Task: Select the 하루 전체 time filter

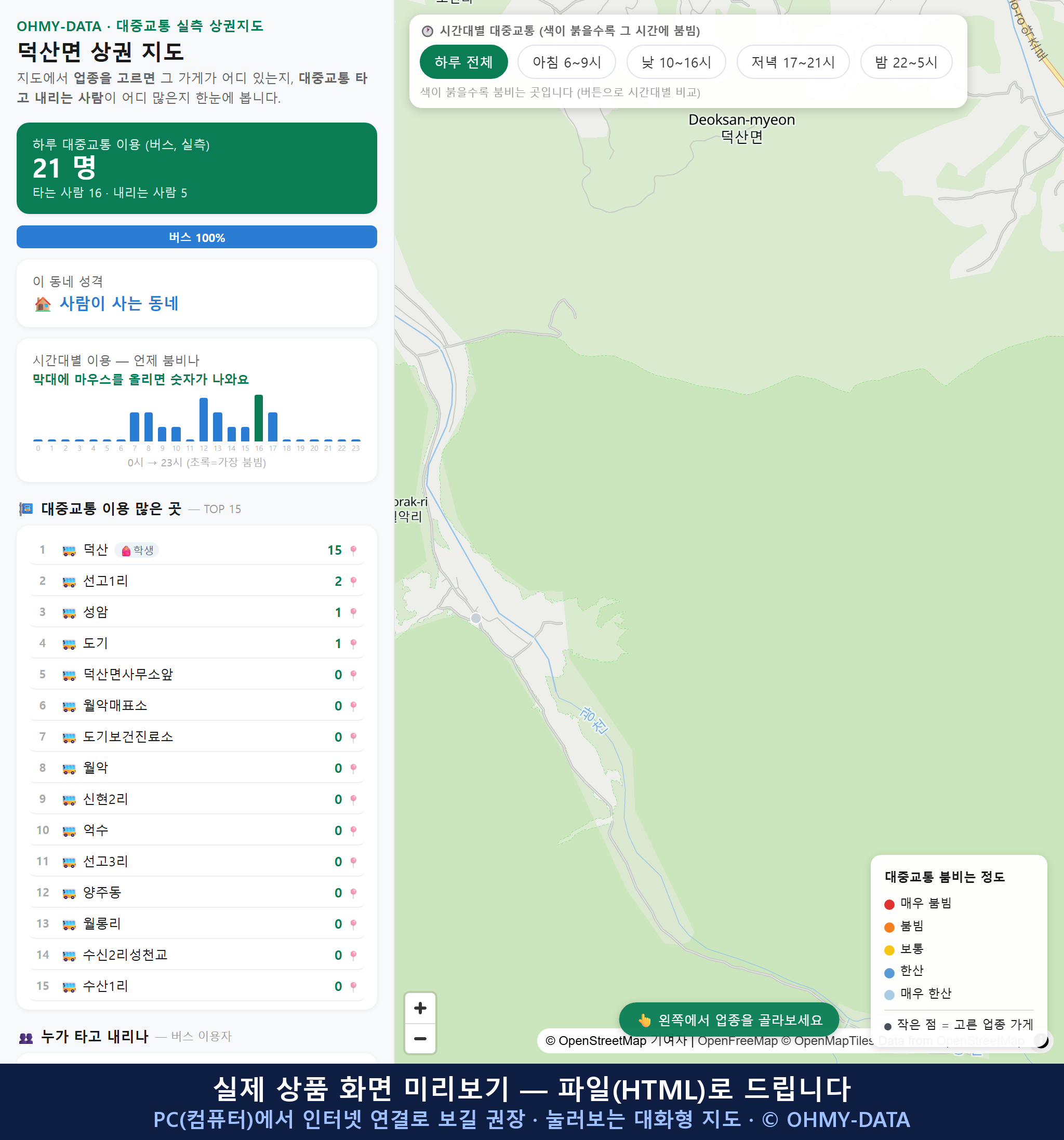Action: [463, 62]
